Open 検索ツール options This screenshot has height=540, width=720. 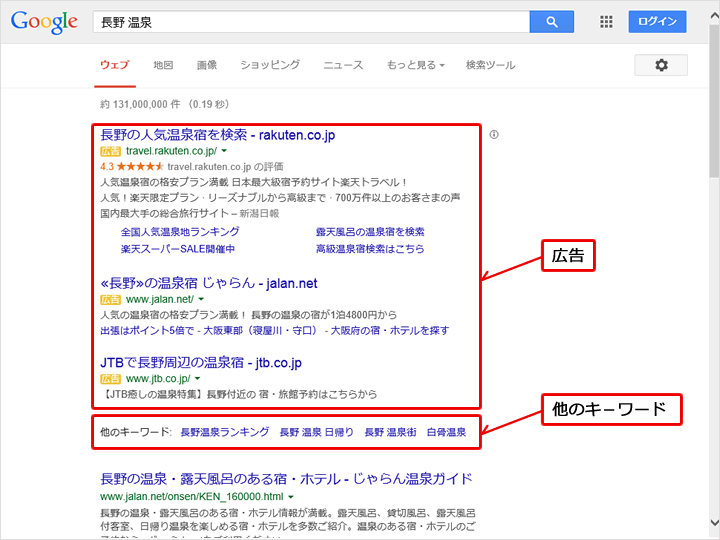pos(490,65)
